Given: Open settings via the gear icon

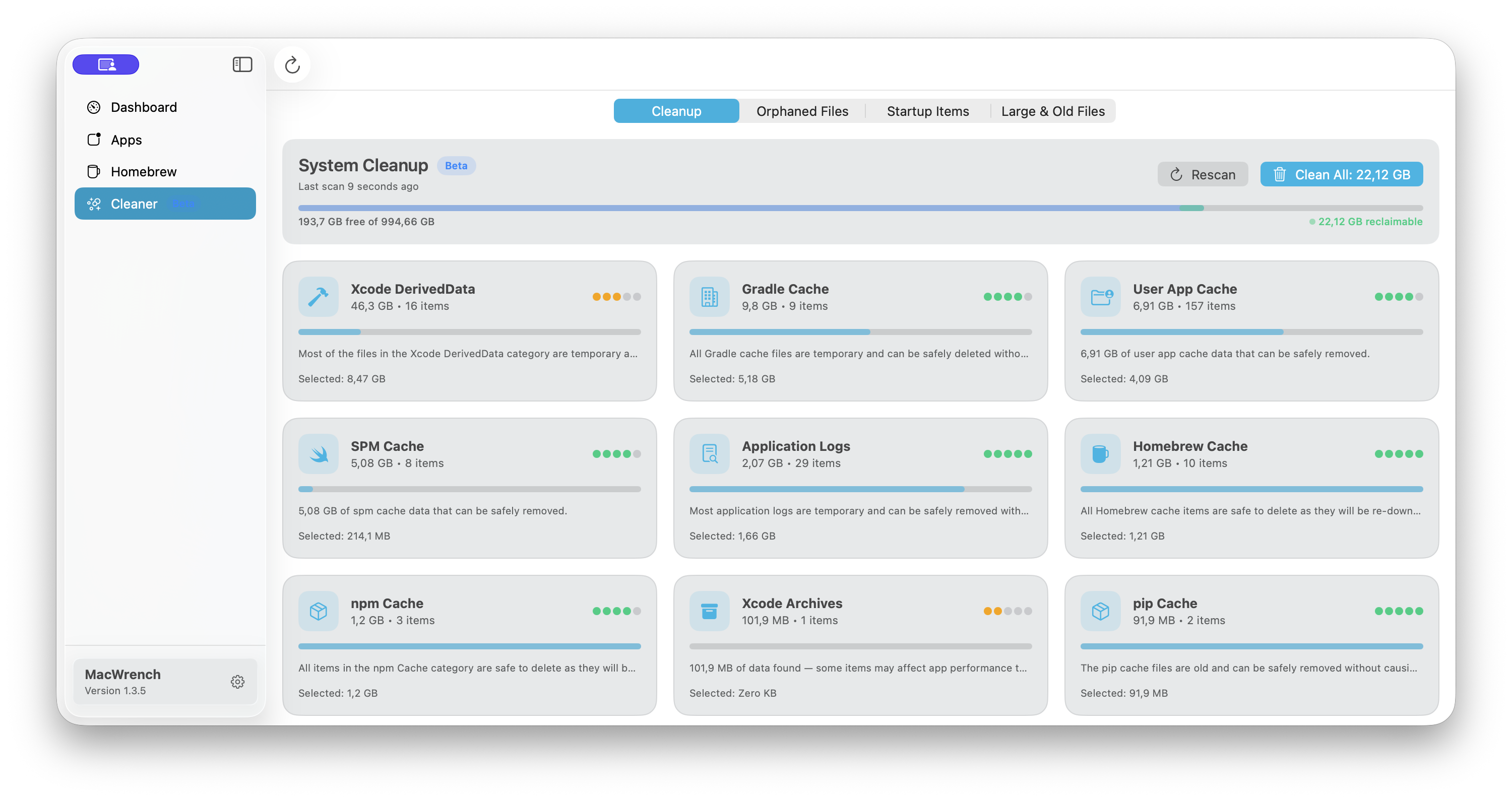Looking at the screenshot, I should 237,682.
